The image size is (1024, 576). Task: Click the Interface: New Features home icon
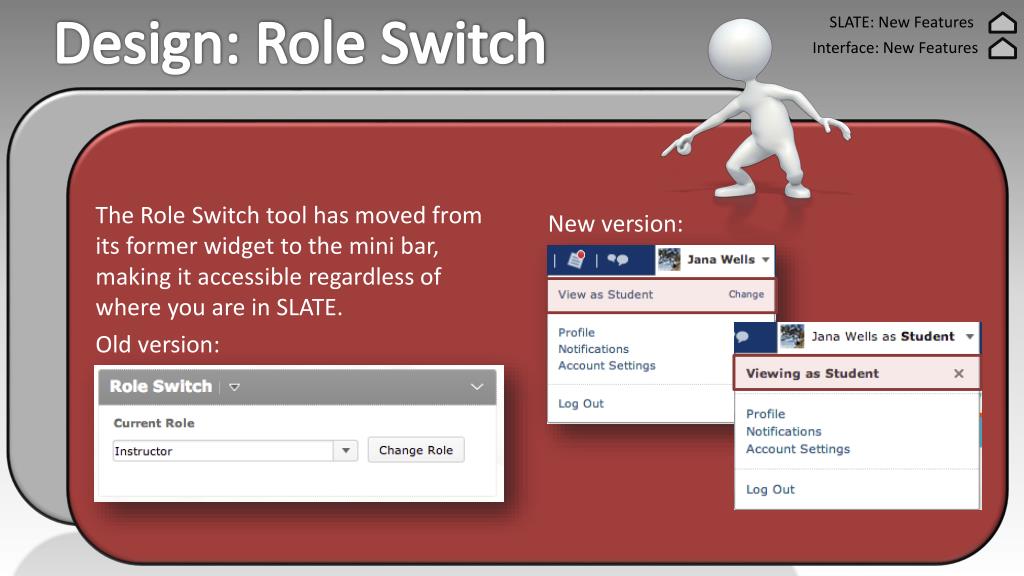tap(1002, 48)
